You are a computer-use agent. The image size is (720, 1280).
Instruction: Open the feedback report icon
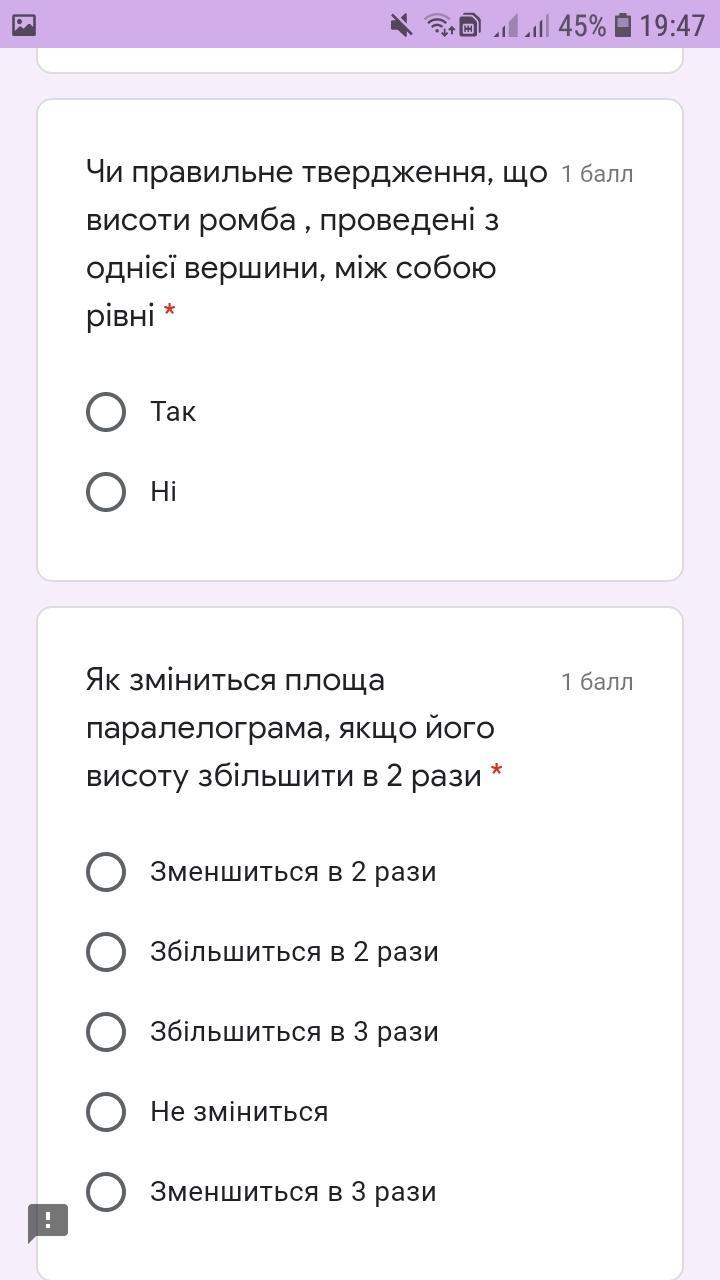point(47,1221)
